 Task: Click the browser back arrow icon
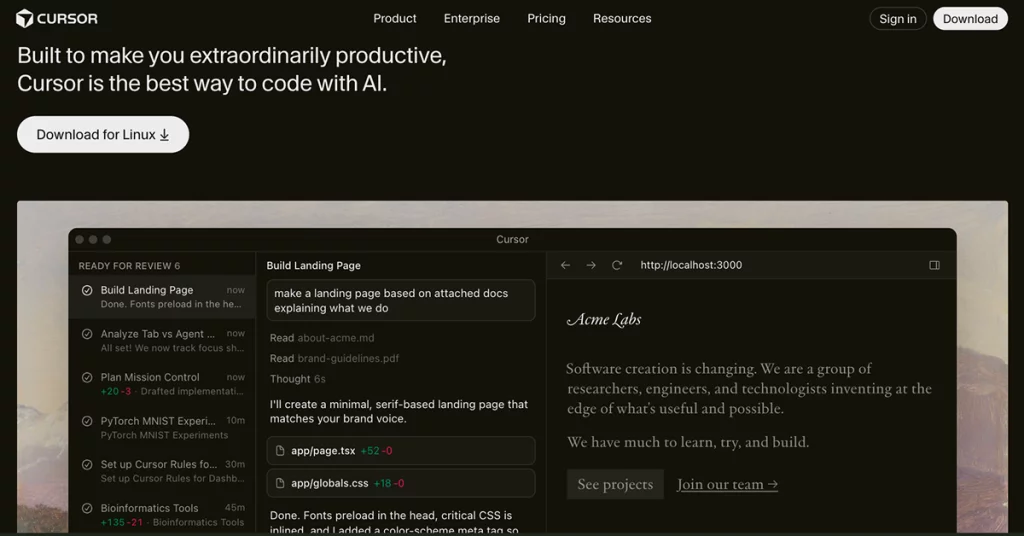coord(566,265)
